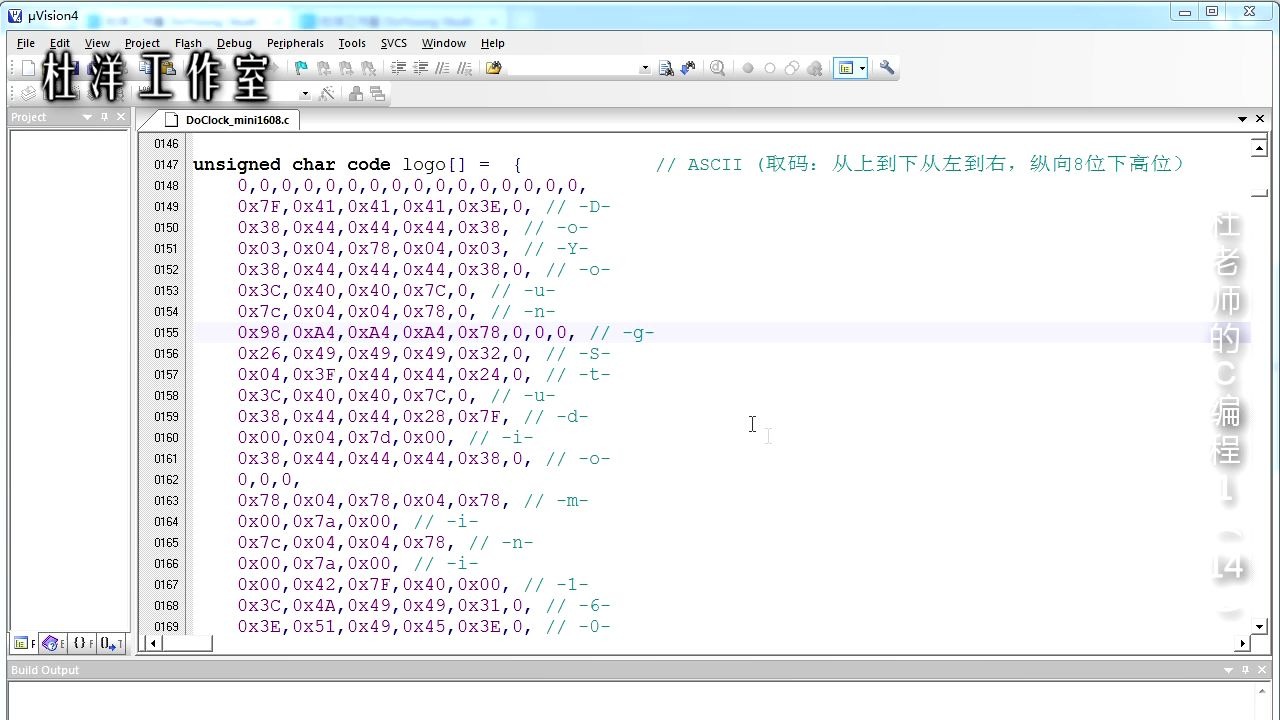Image resolution: width=1280 pixels, height=720 pixels.
Task: Open the Manage Multi-Project Workspace icon
Action: [x=377, y=93]
